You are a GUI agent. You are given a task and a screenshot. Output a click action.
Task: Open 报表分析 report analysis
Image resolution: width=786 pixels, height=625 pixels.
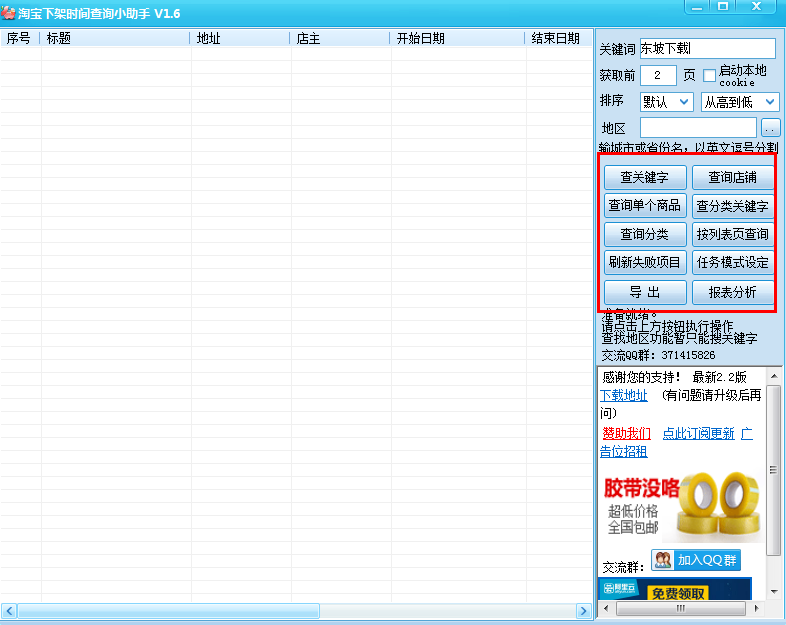[732, 292]
